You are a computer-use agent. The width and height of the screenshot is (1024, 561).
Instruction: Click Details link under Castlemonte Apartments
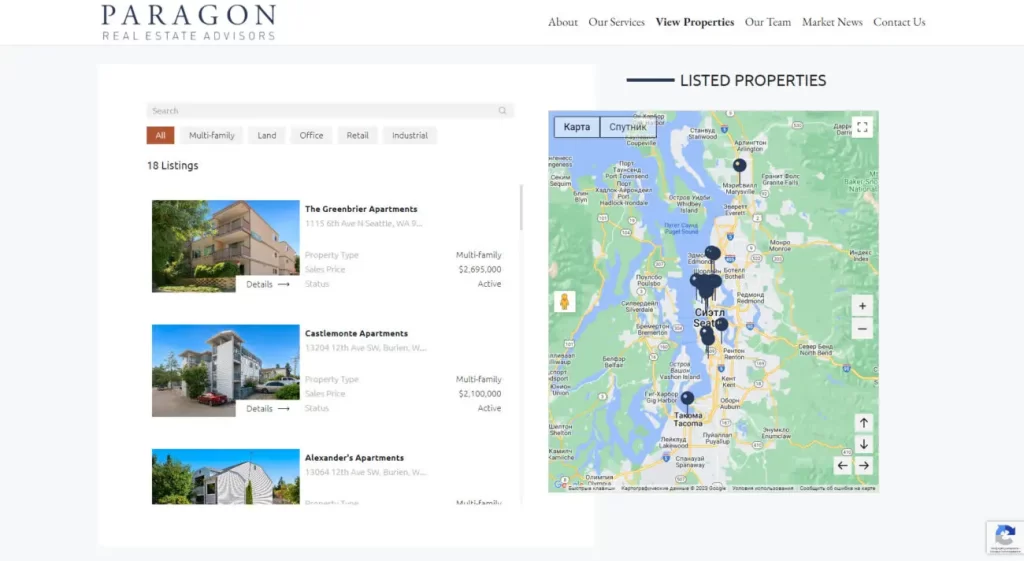[268, 409]
